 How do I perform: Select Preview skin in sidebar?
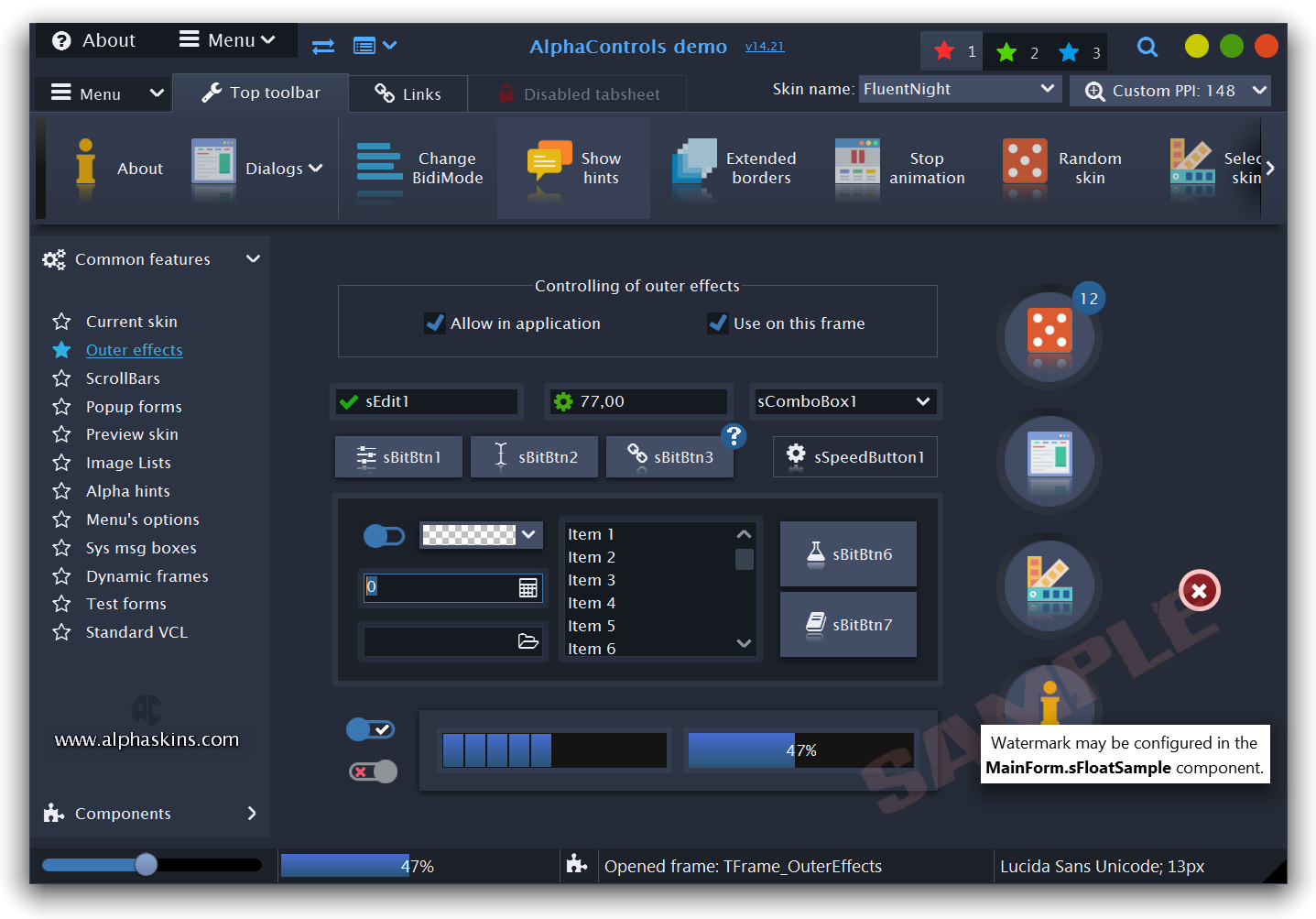(132, 434)
